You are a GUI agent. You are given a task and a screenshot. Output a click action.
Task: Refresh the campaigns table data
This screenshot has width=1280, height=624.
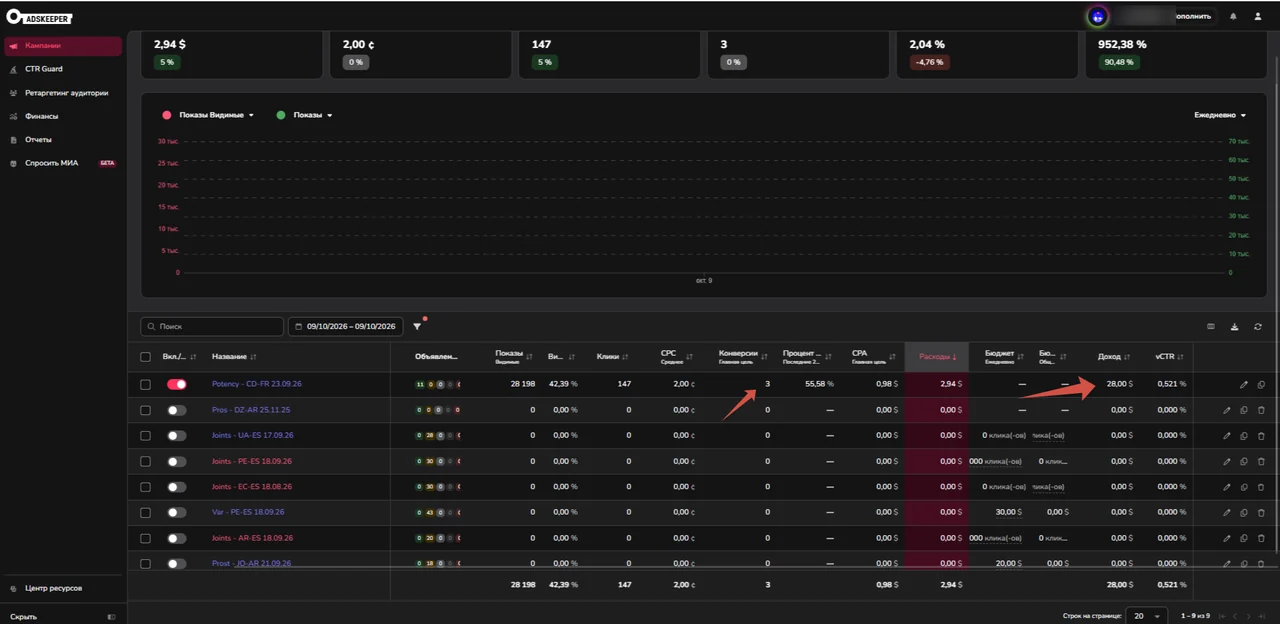[1257, 327]
